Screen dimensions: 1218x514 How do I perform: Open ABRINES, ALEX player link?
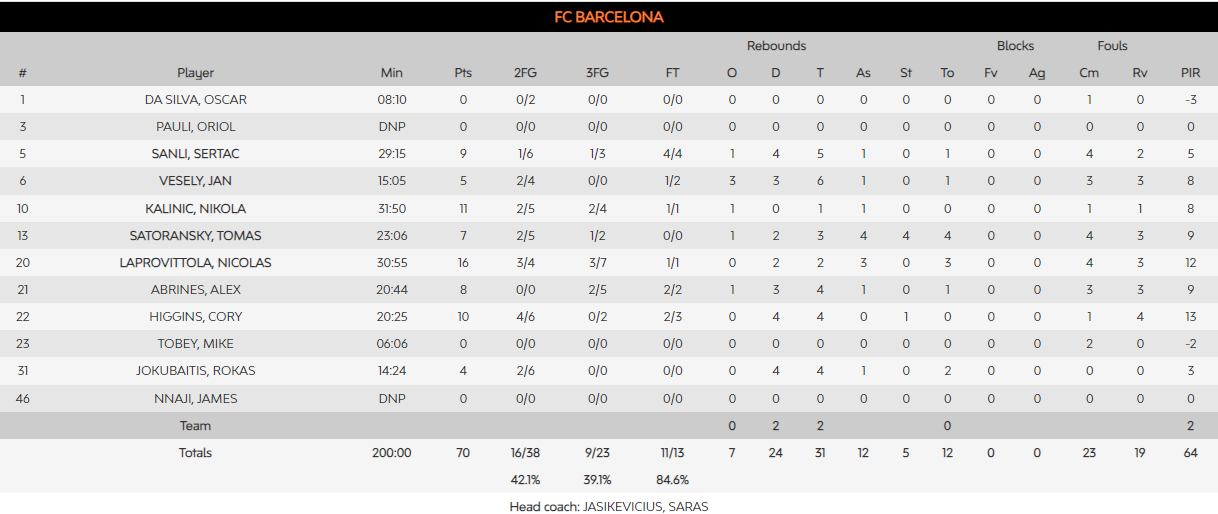(x=195, y=290)
